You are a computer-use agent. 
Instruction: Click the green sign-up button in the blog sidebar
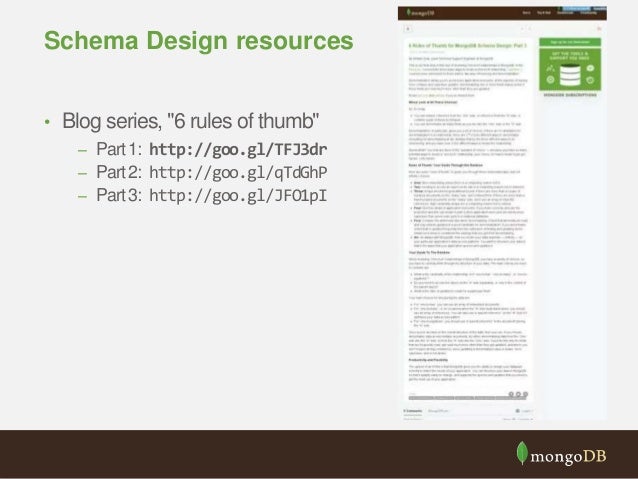click(x=570, y=42)
